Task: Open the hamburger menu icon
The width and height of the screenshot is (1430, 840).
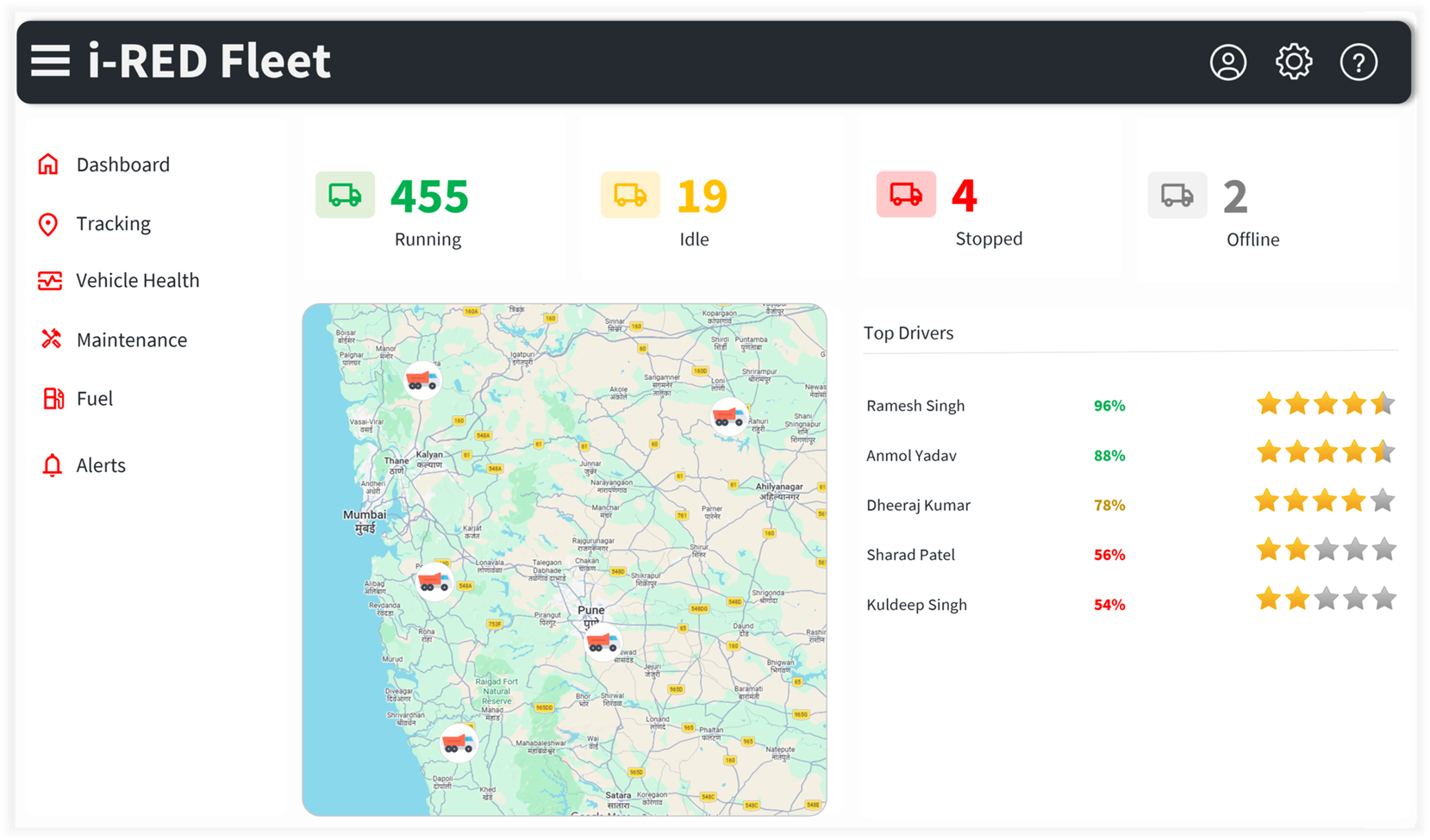Action: click(51, 61)
